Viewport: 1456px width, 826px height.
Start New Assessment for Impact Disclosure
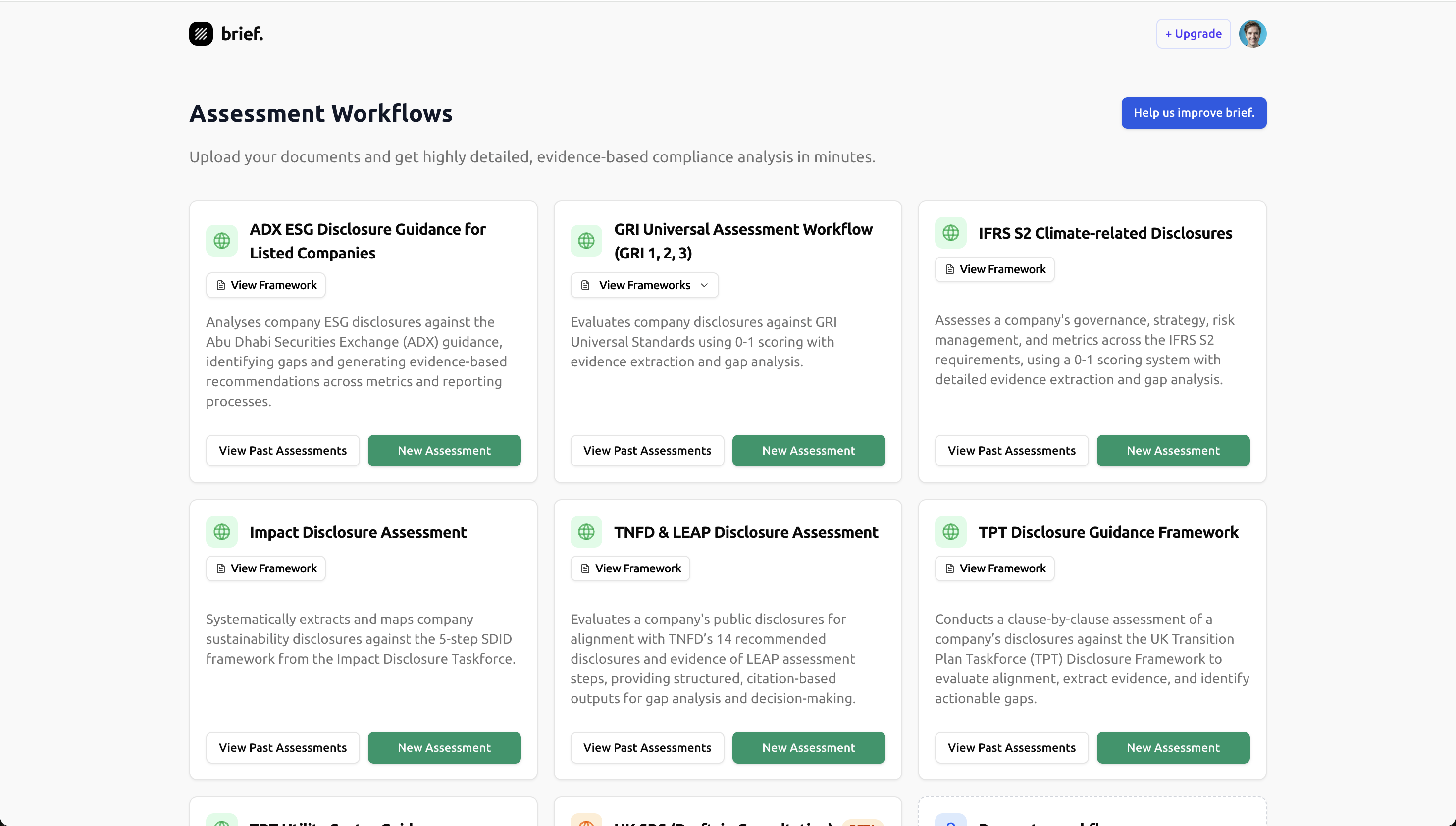click(444, 748)
